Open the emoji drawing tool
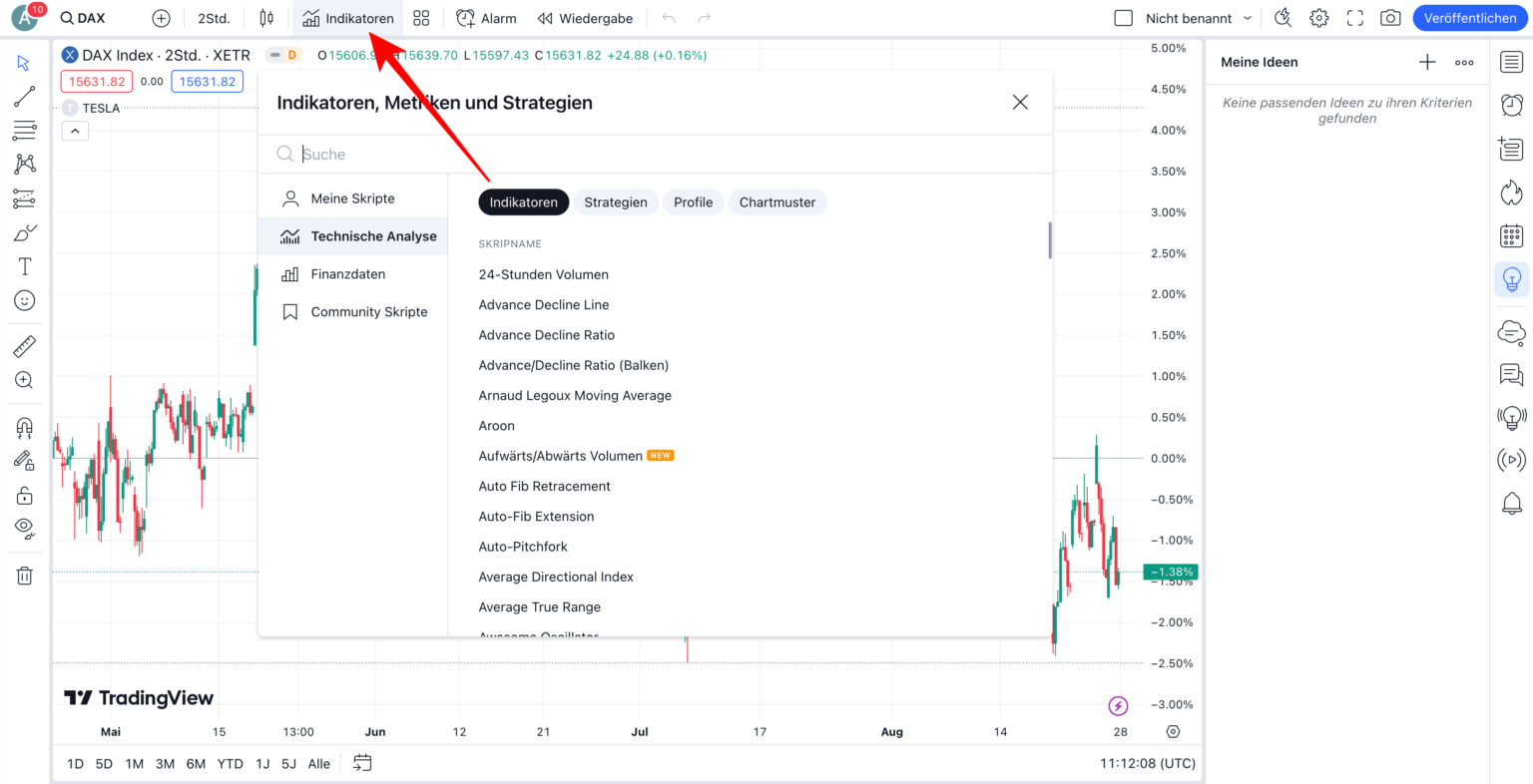 pos(25,300)
